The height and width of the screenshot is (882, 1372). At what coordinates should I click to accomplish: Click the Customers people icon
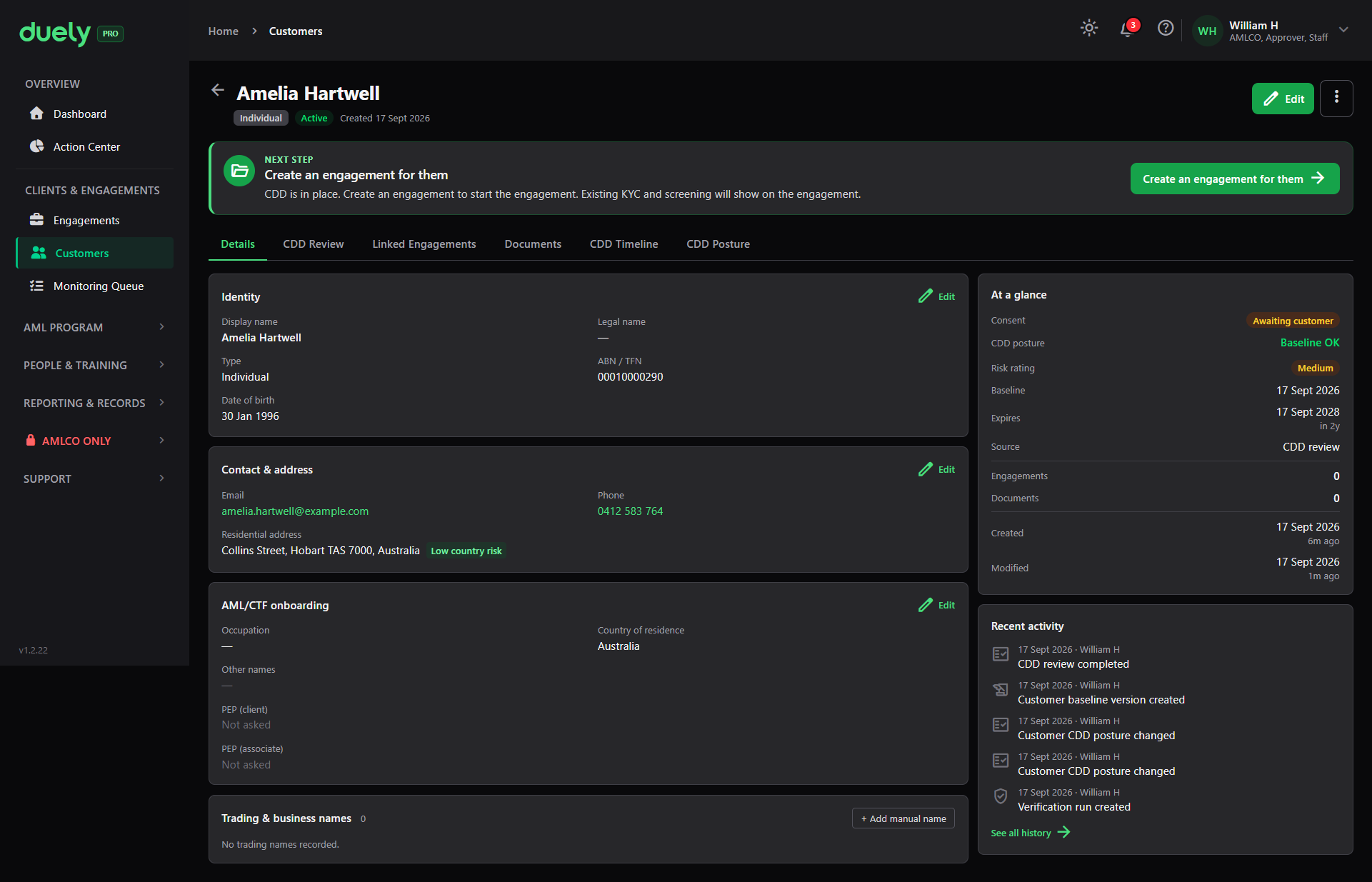pos(39,252)
